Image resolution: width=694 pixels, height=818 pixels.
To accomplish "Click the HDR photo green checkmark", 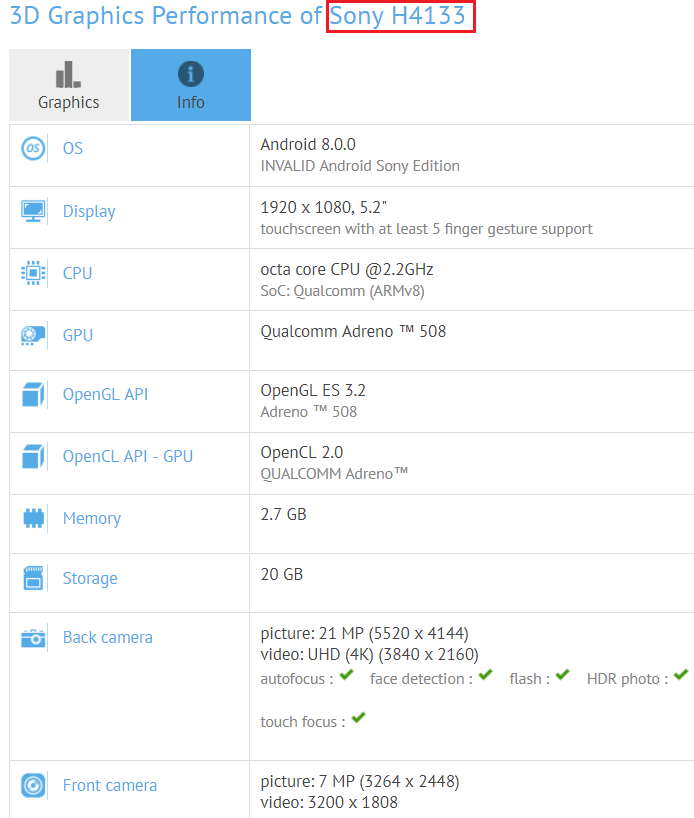I will (680, 675).
